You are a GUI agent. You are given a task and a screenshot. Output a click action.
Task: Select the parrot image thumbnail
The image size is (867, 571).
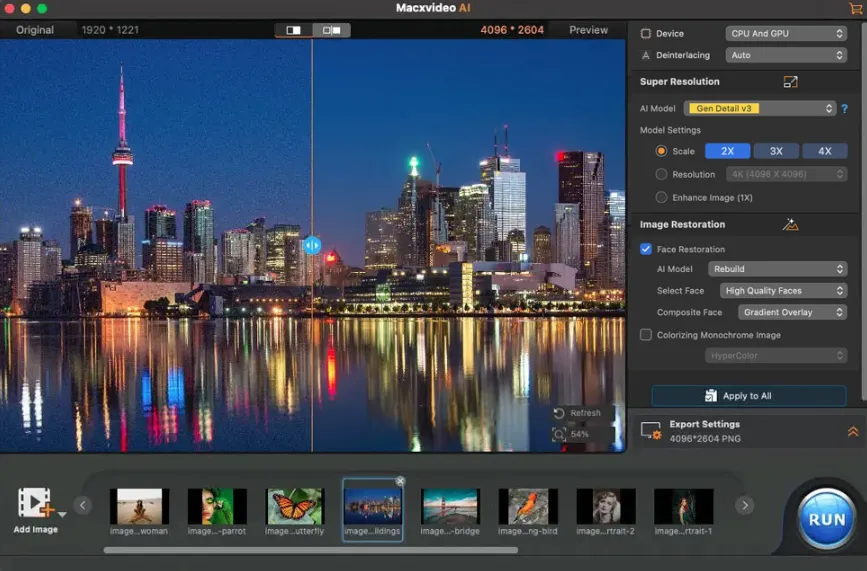(217, 506)
